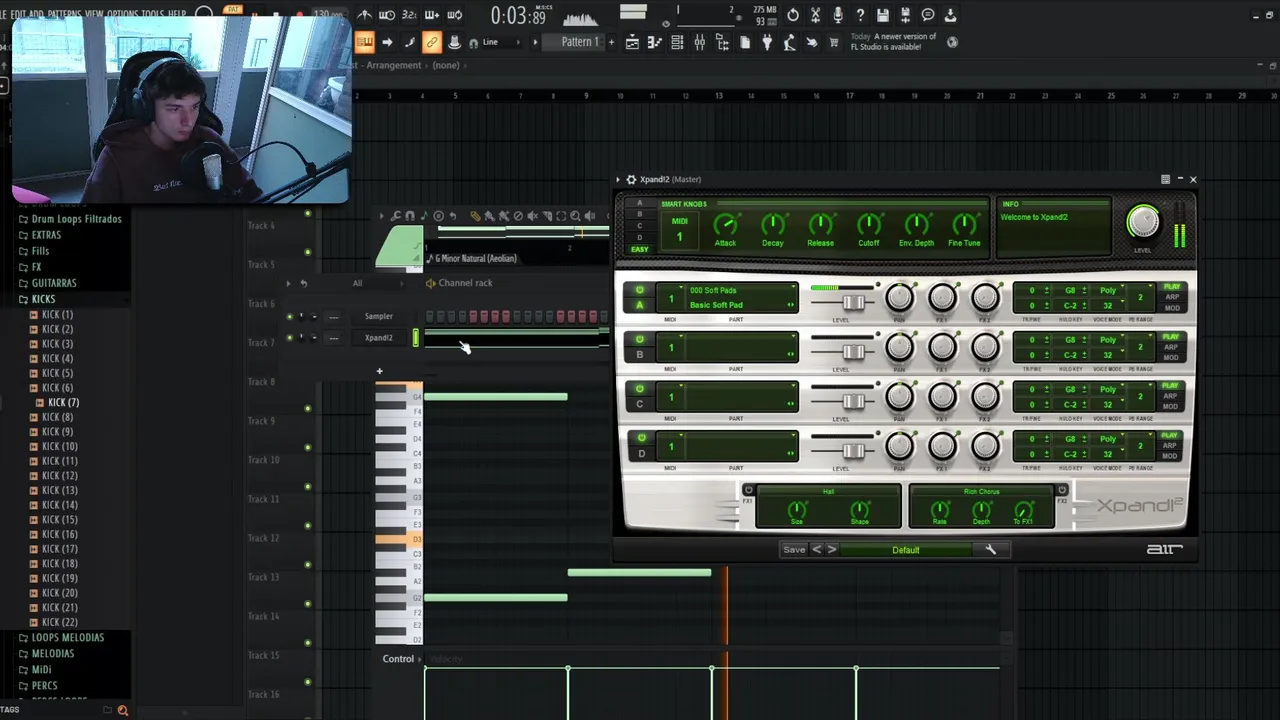Toggle power button for Xpand!2 part B

[640, 339]
